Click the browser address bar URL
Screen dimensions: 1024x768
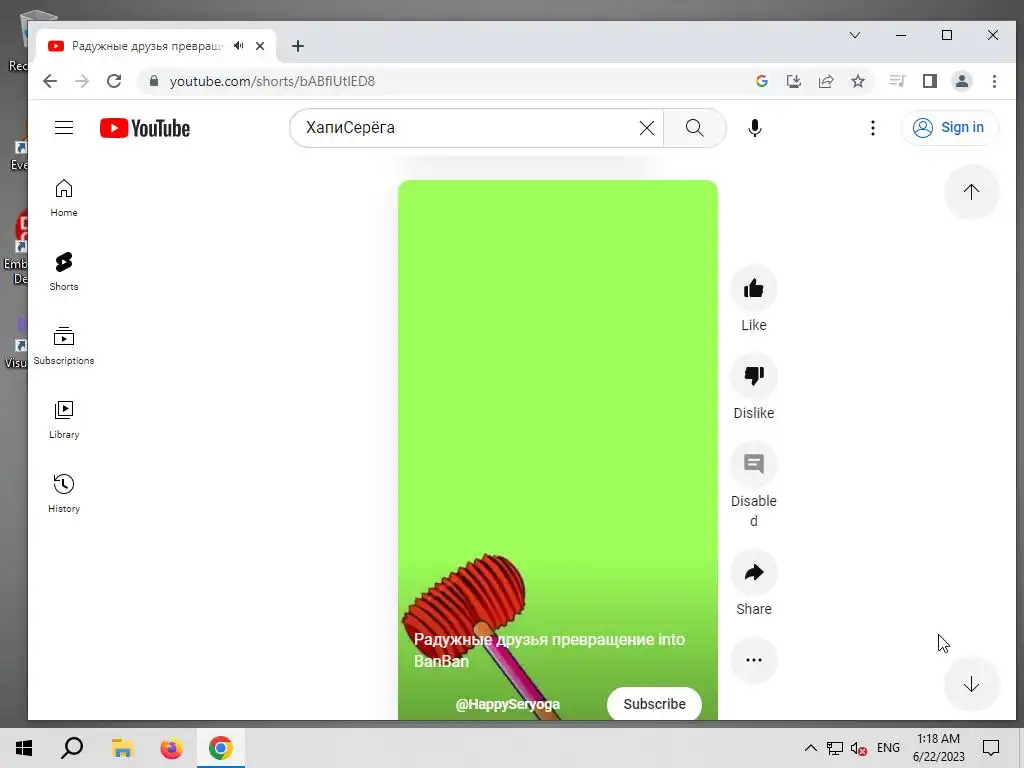(x=272, y=81)
